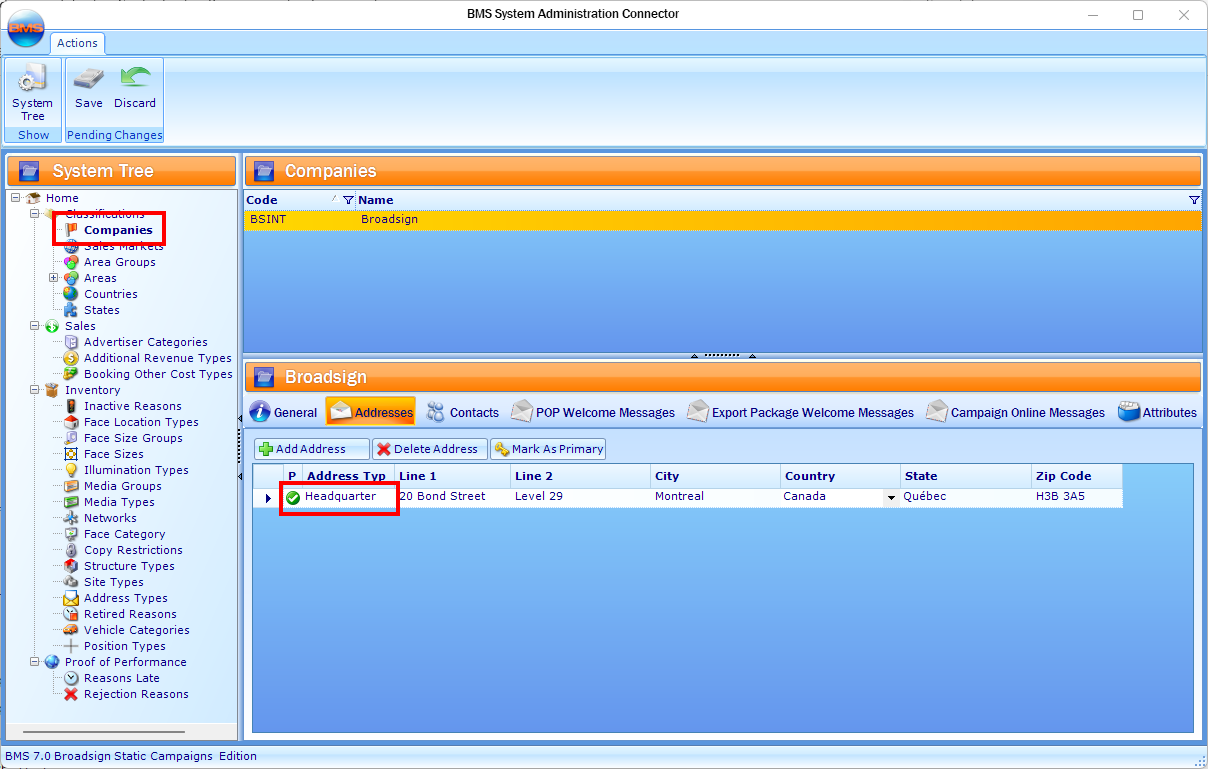Open Illumination Types
Screen dimensions: 1208x769
pyautogui.click(x=136, y=470)
